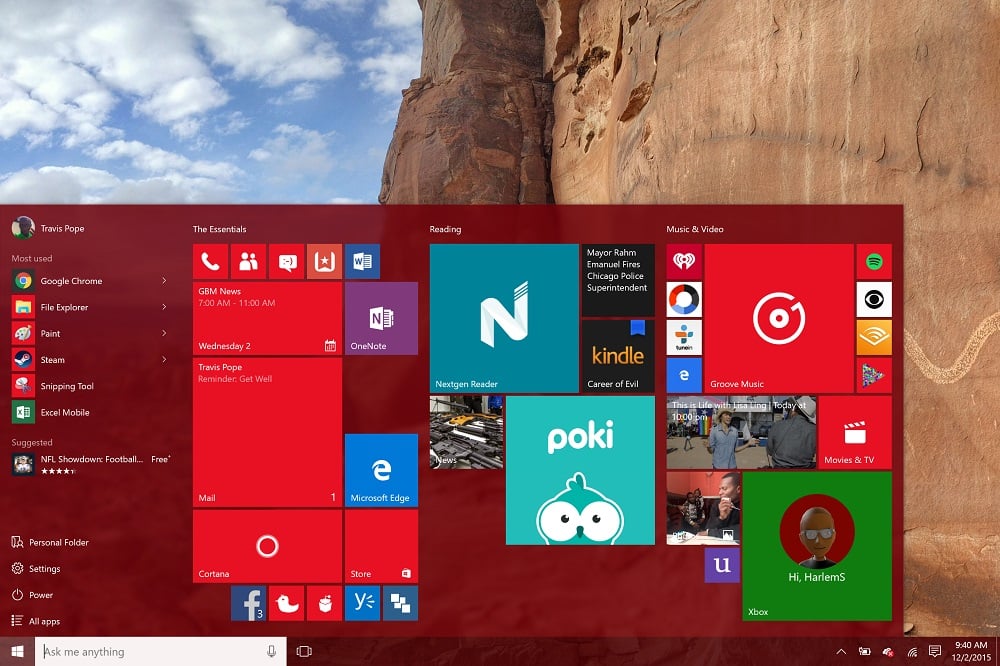The width and height of the screenshot is (1000, 666).
Task: Open the suggested NFL Showdown app
Action: click(x=91, y=464)
